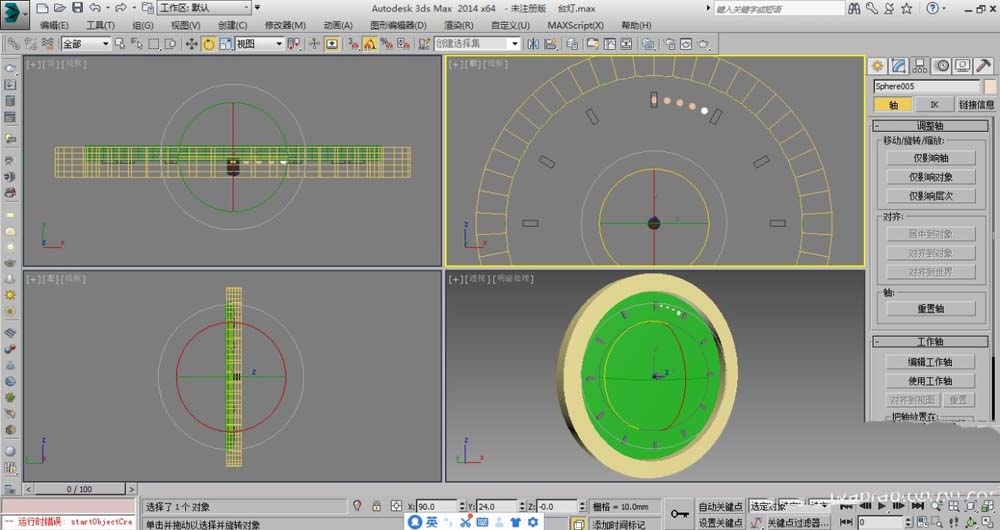This screenshot has width=1000, height=530.
Task: Click the object color swatch beside Sphere005
Action: (x=990, y=86)
